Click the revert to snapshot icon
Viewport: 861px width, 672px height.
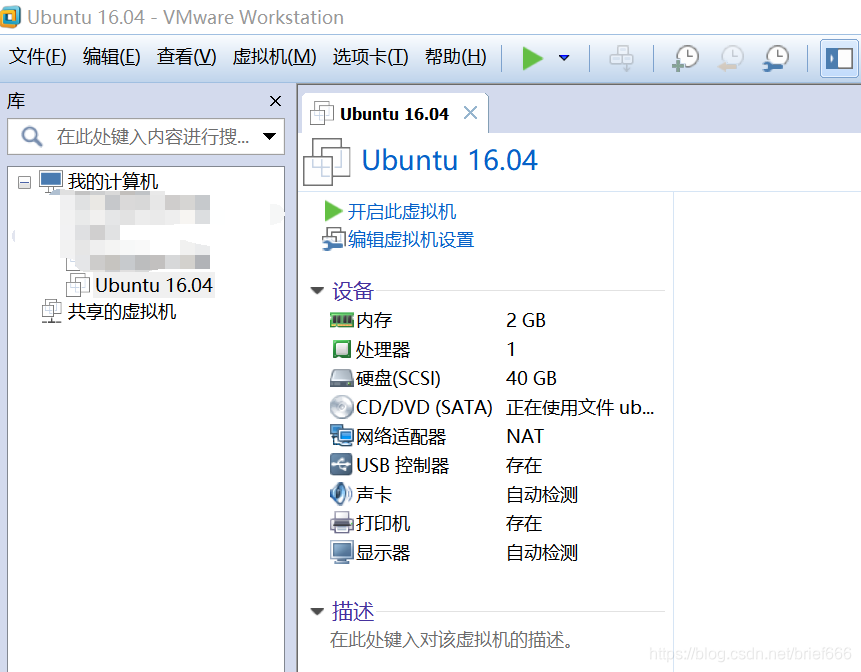tap(731, 58)
